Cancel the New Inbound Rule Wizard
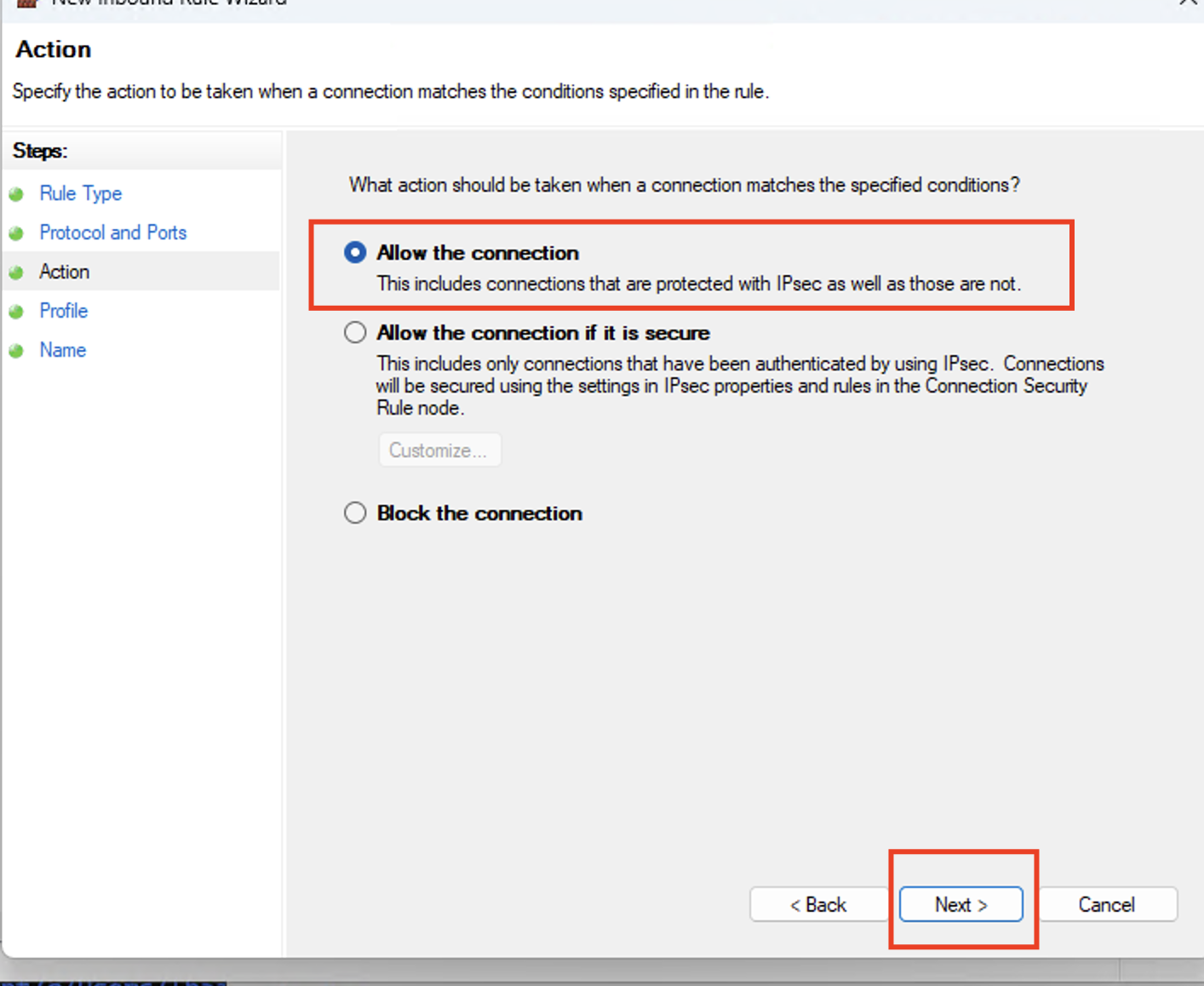Viewport: 1204px width, 986px height. point(1106,904)
